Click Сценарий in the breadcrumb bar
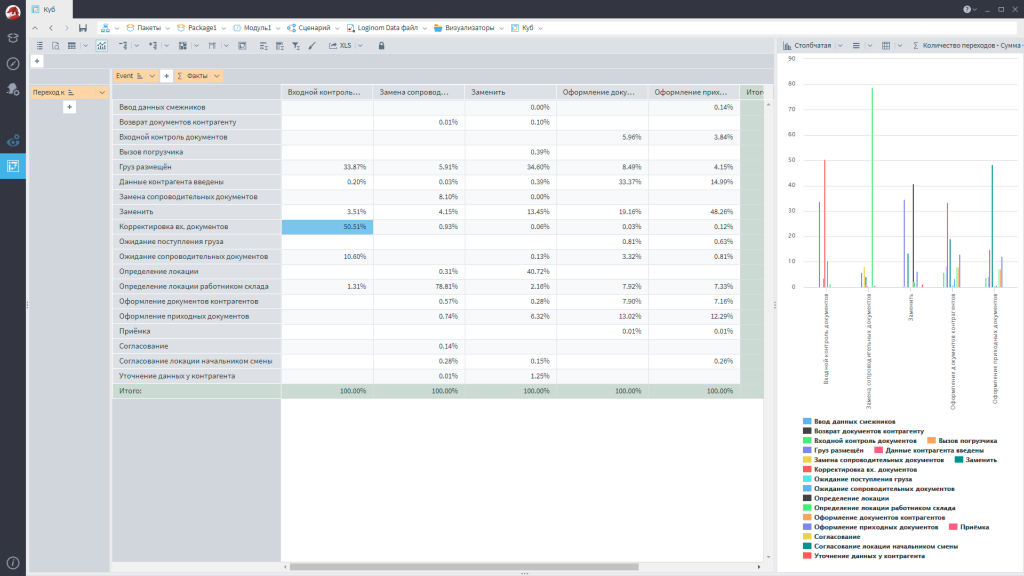This screenshot has height=576, width=1024. click(314, 28)
